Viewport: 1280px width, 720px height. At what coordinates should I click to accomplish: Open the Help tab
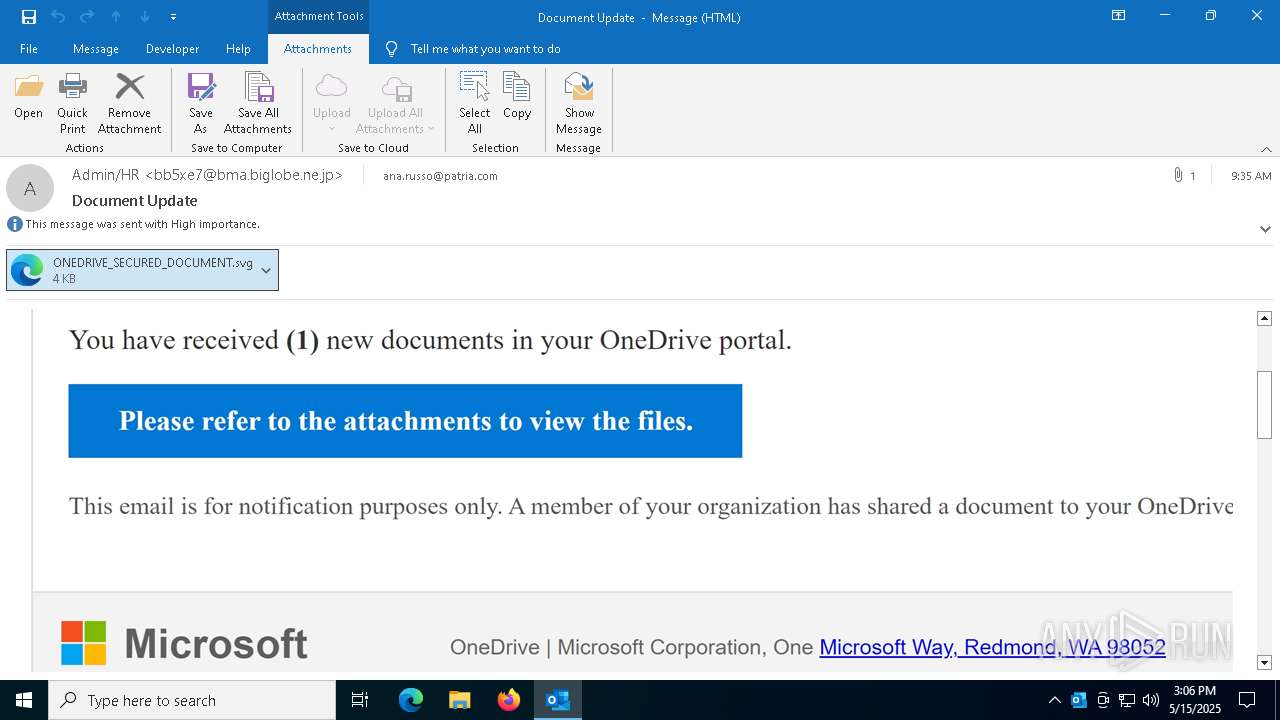[238, 48]
